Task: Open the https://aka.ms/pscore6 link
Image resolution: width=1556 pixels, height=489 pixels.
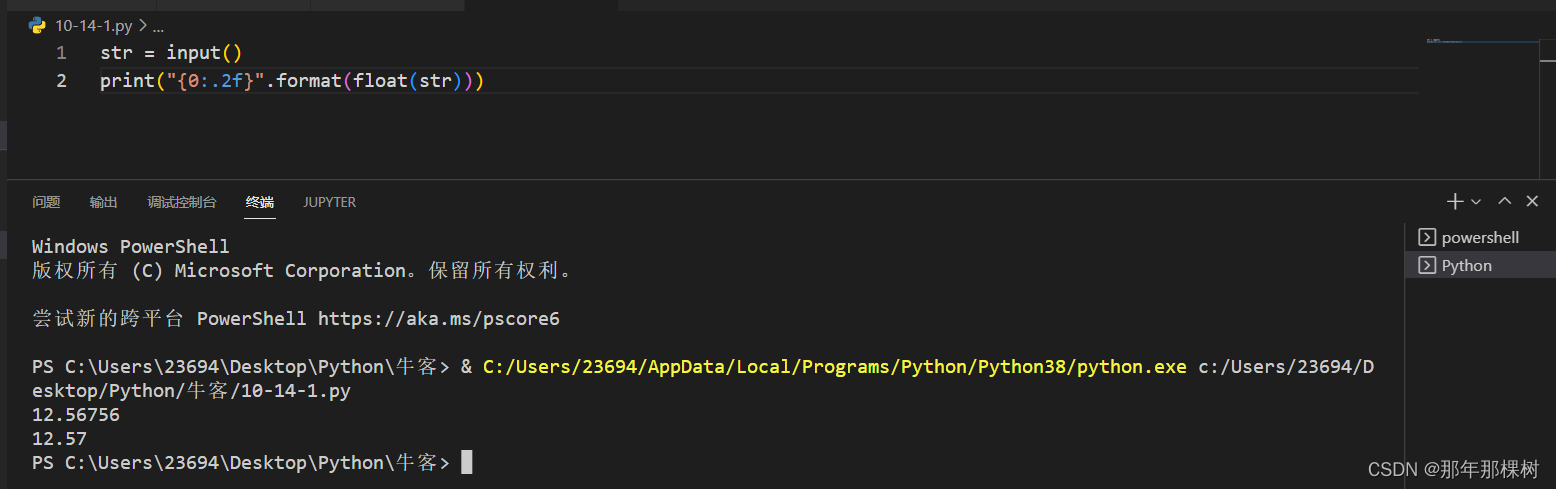Action: tap(439, 319)
